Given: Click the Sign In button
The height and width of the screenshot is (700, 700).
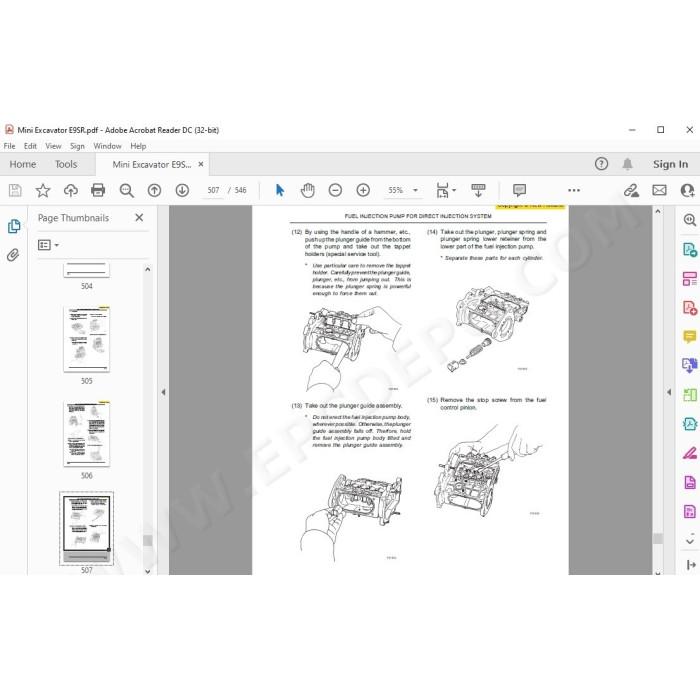Looking at the screenshot, I should pos(671,164).
